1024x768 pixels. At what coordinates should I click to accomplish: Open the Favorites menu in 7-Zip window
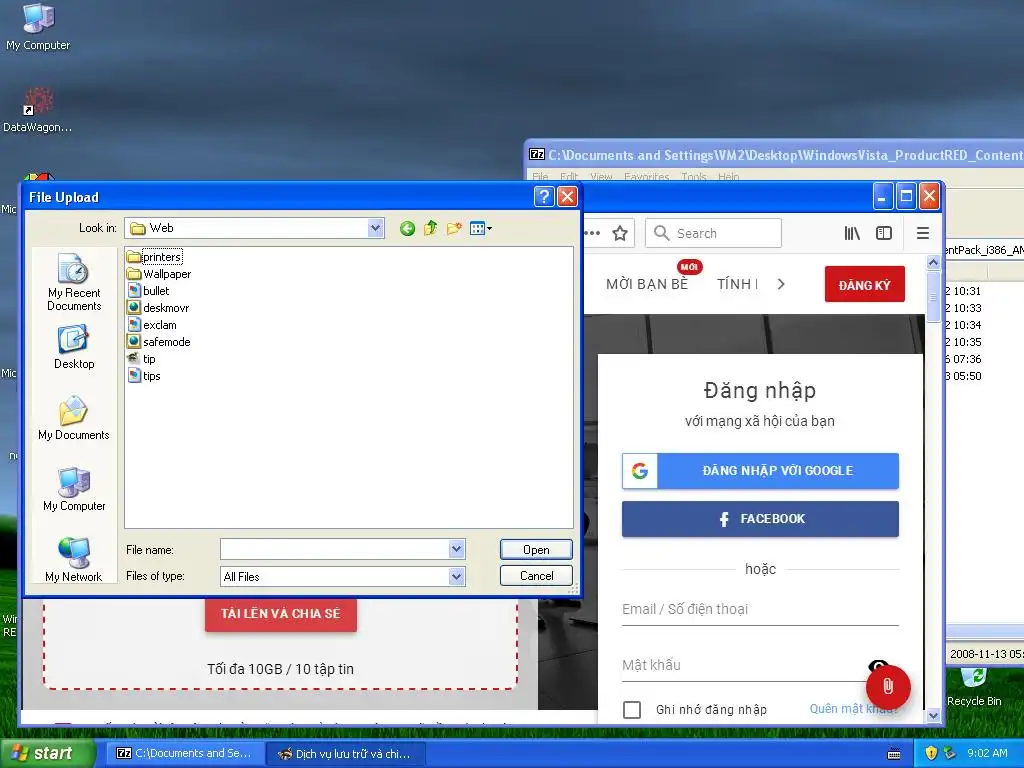(647, 177)
